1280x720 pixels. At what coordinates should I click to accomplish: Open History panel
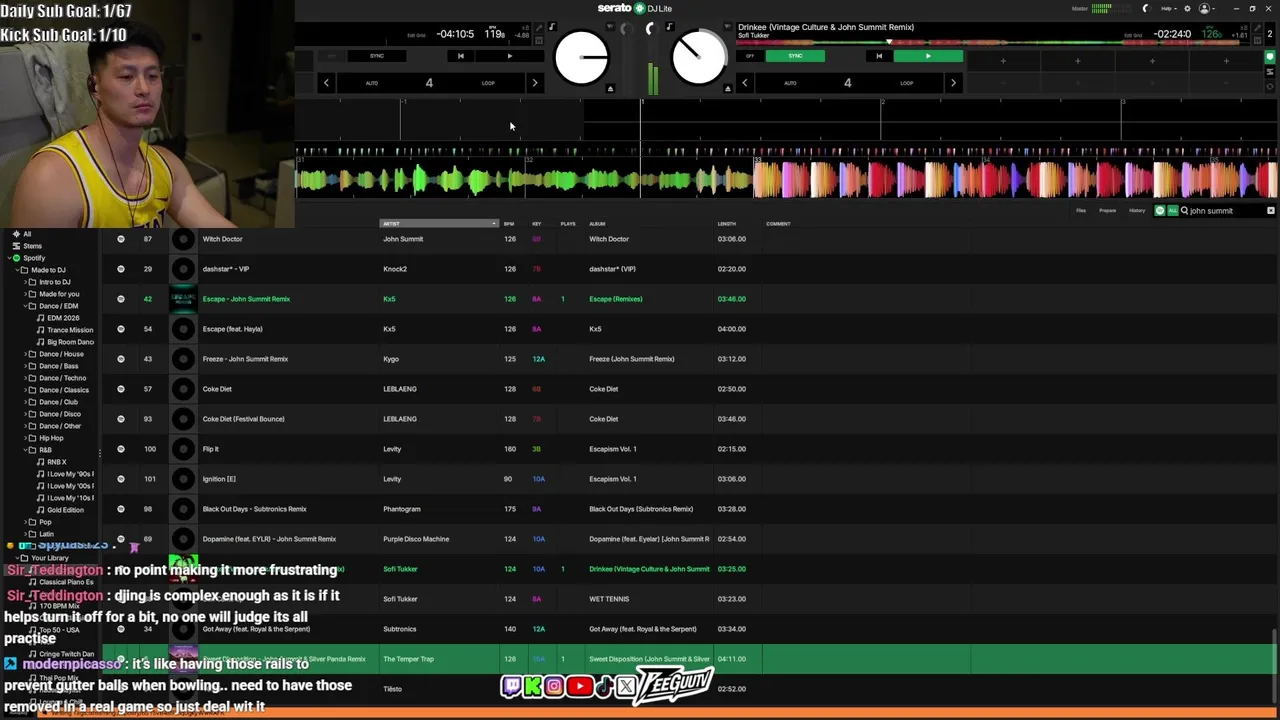[x=1137, y=211]
